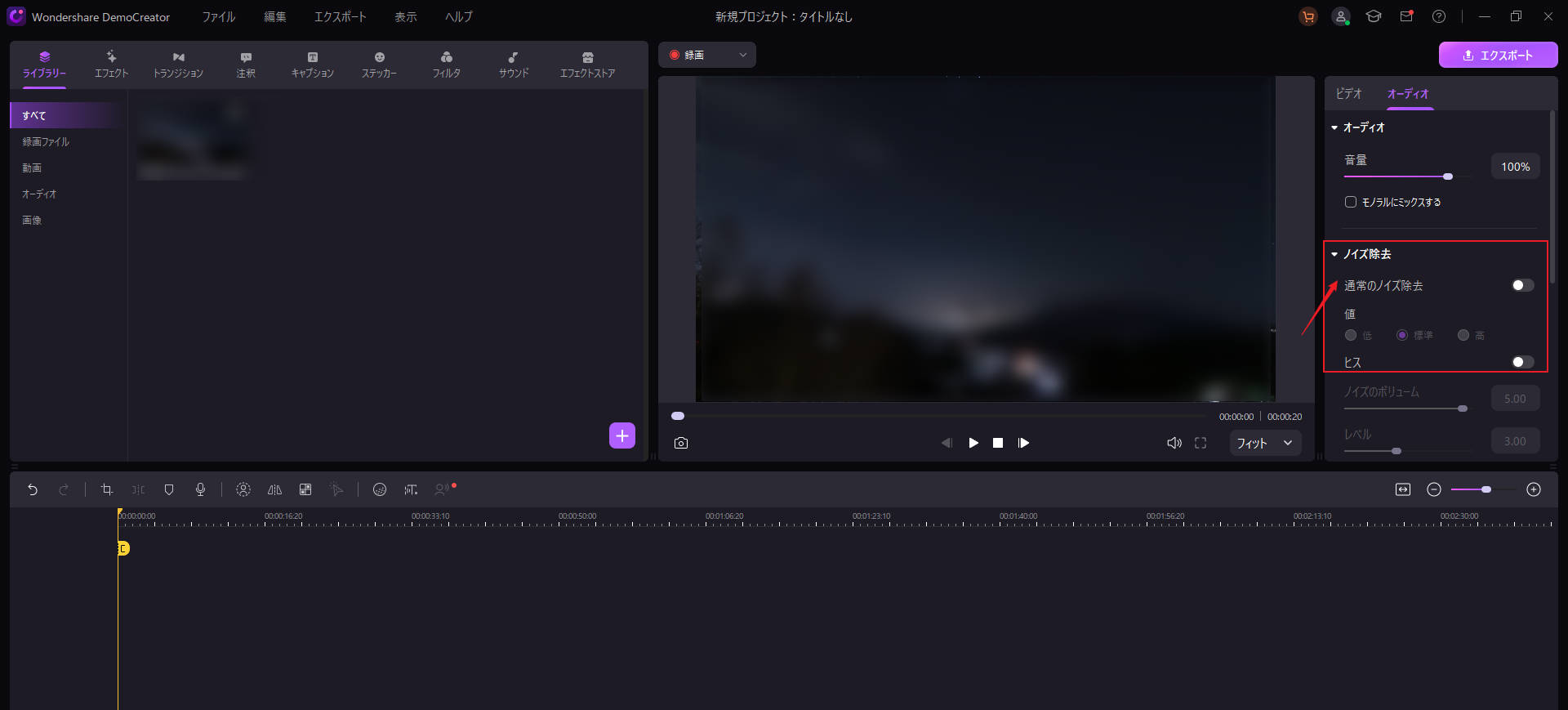Select the 標準 noise value radio

[1402, 335]
